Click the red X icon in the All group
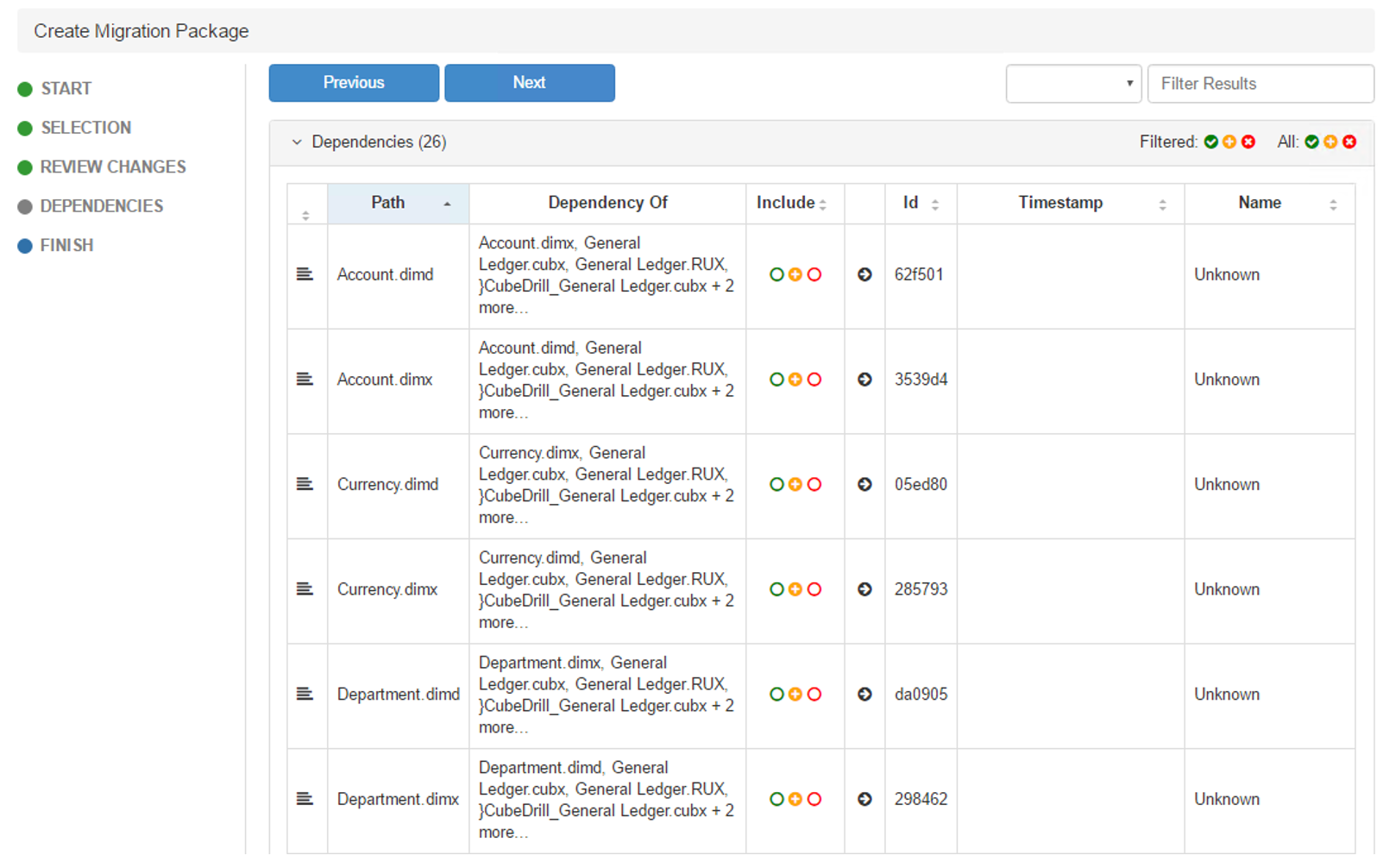This screenshot has height=868, width=1383. coord(1349,142)
